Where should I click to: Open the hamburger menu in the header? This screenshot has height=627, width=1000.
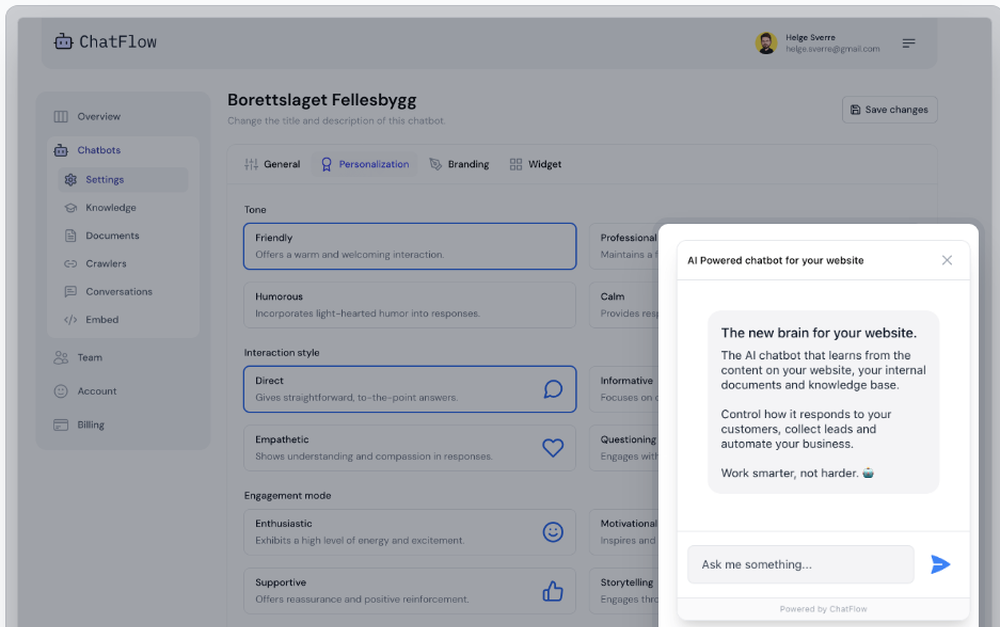coord(909,43)
